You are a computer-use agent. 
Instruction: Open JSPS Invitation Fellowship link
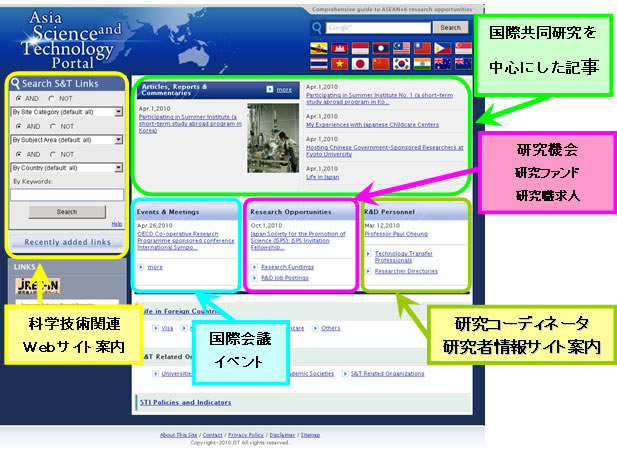(x=298, y=240)
